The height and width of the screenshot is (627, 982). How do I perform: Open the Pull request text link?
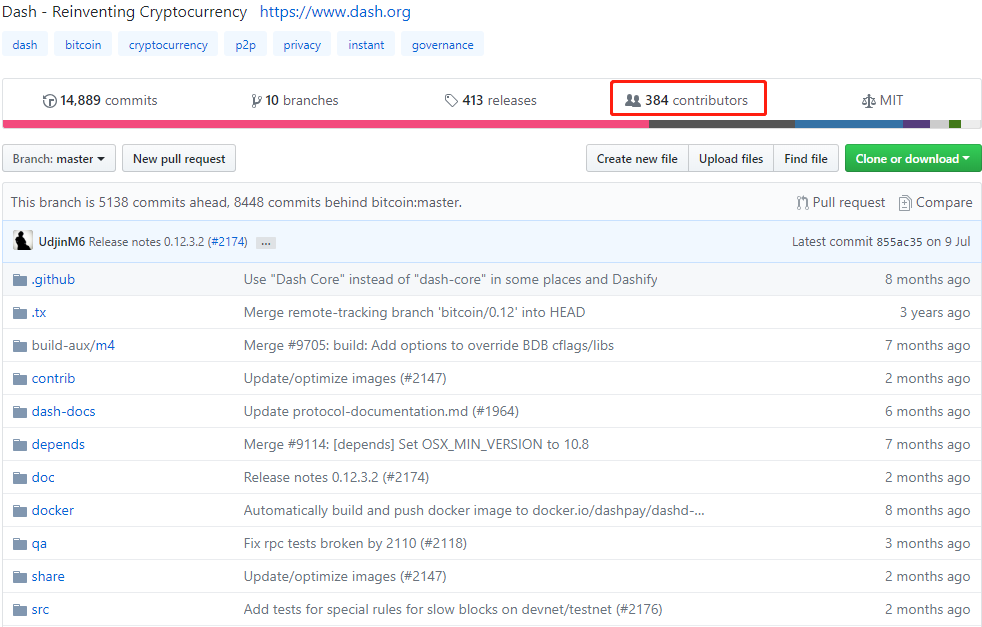(849, 202)
